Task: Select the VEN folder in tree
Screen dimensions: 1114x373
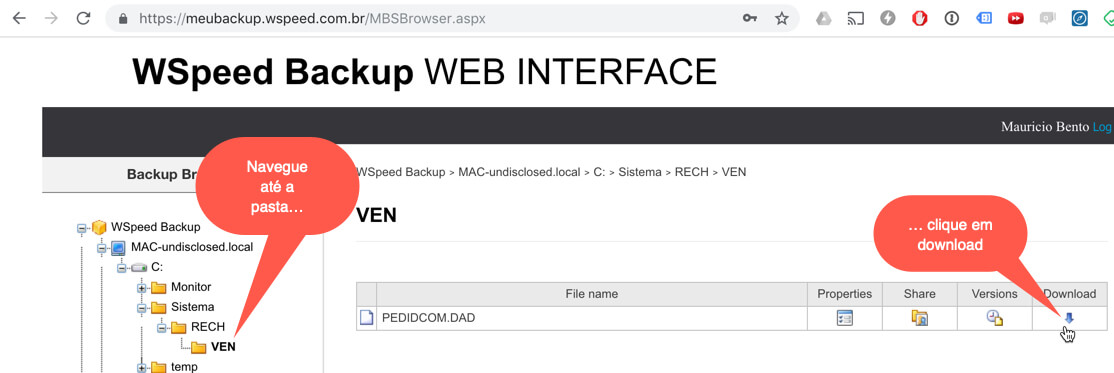Action: point(223,347)
